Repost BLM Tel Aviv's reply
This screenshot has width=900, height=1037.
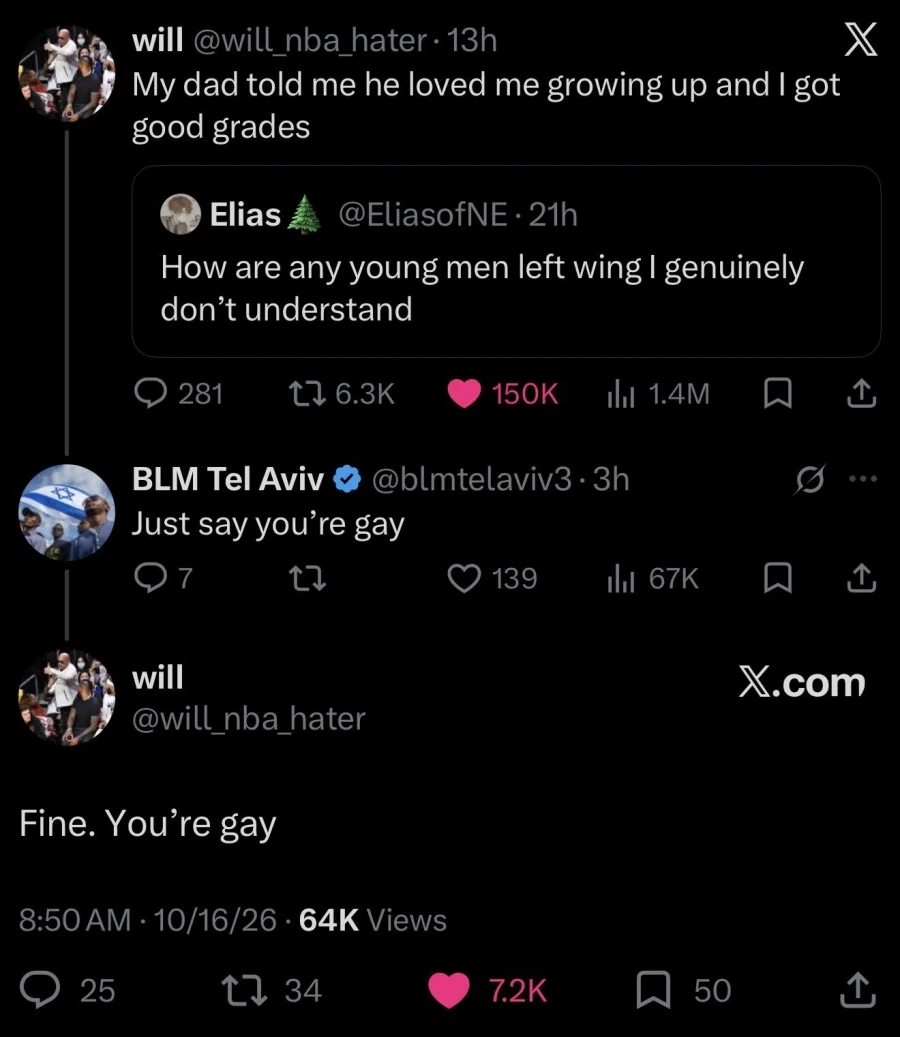click(308, 579)
